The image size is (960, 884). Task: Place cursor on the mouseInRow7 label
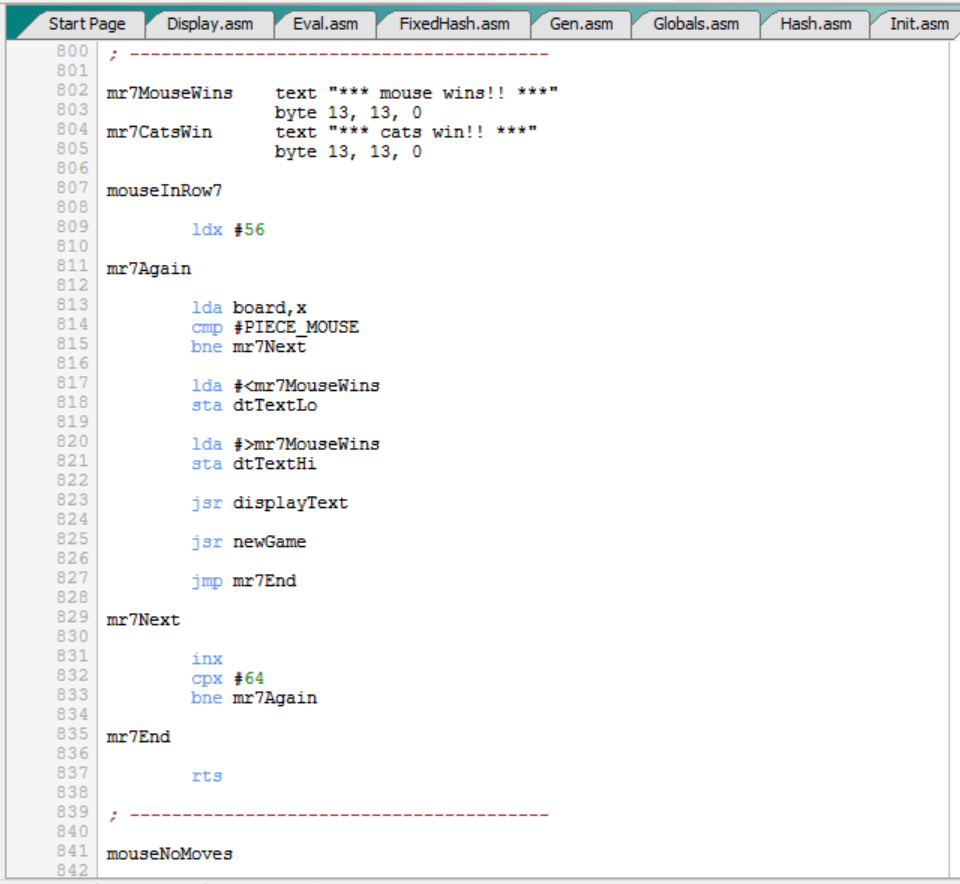164,190
